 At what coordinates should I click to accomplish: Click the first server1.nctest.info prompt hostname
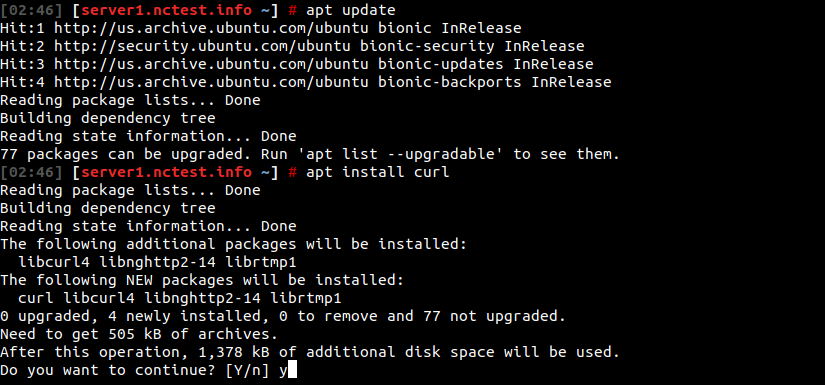(166, 10)
